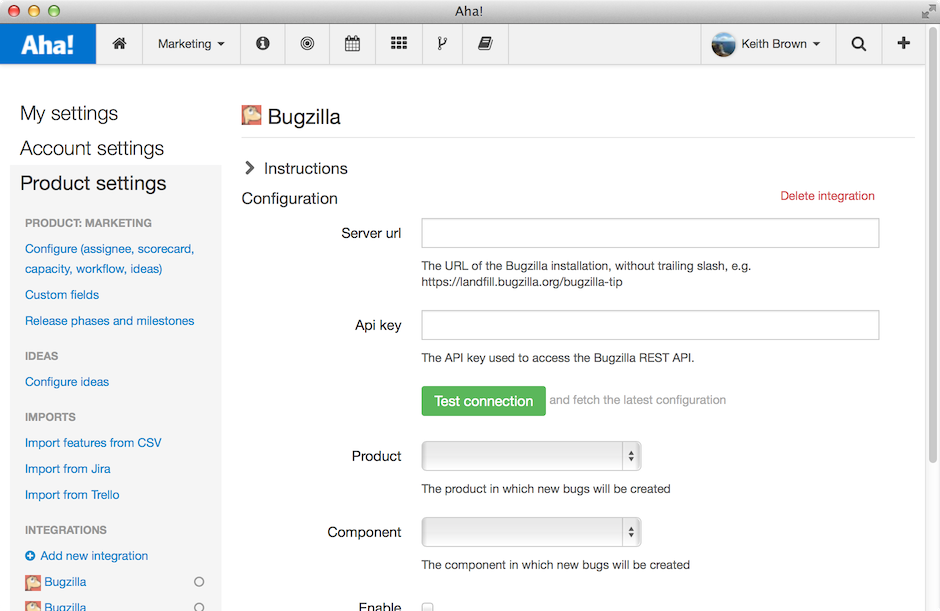The image size is (940, 611).
Task: Open Import from Jira link
Action: 67,469
